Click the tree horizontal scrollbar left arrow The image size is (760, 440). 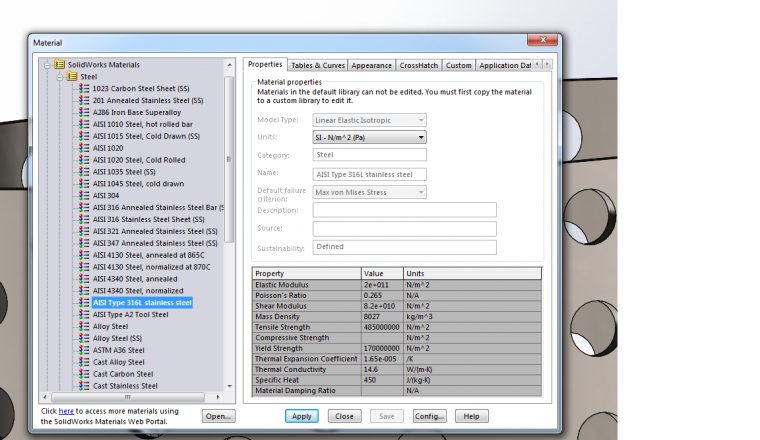pyautogui.click(x=45, y=397)
